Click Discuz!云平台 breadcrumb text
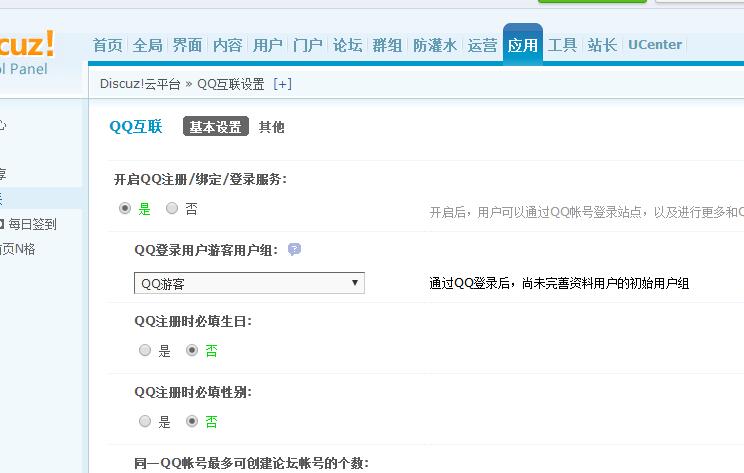 (140, 84)
